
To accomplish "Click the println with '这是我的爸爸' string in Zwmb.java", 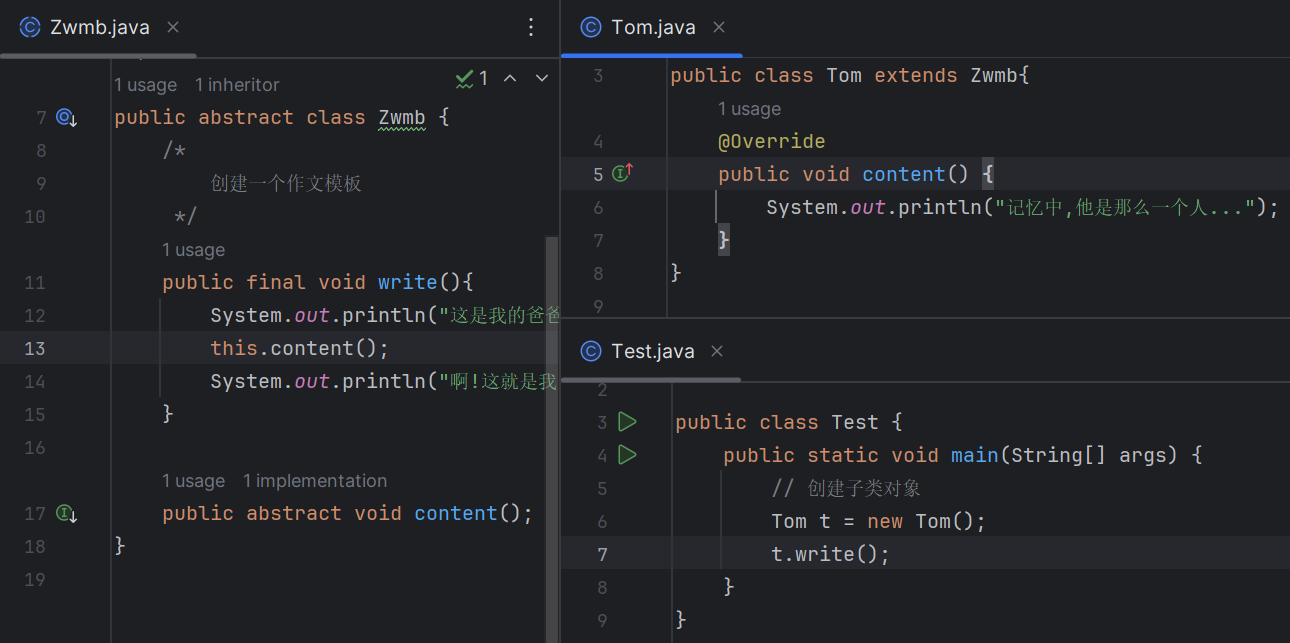I will coord(385,316).
